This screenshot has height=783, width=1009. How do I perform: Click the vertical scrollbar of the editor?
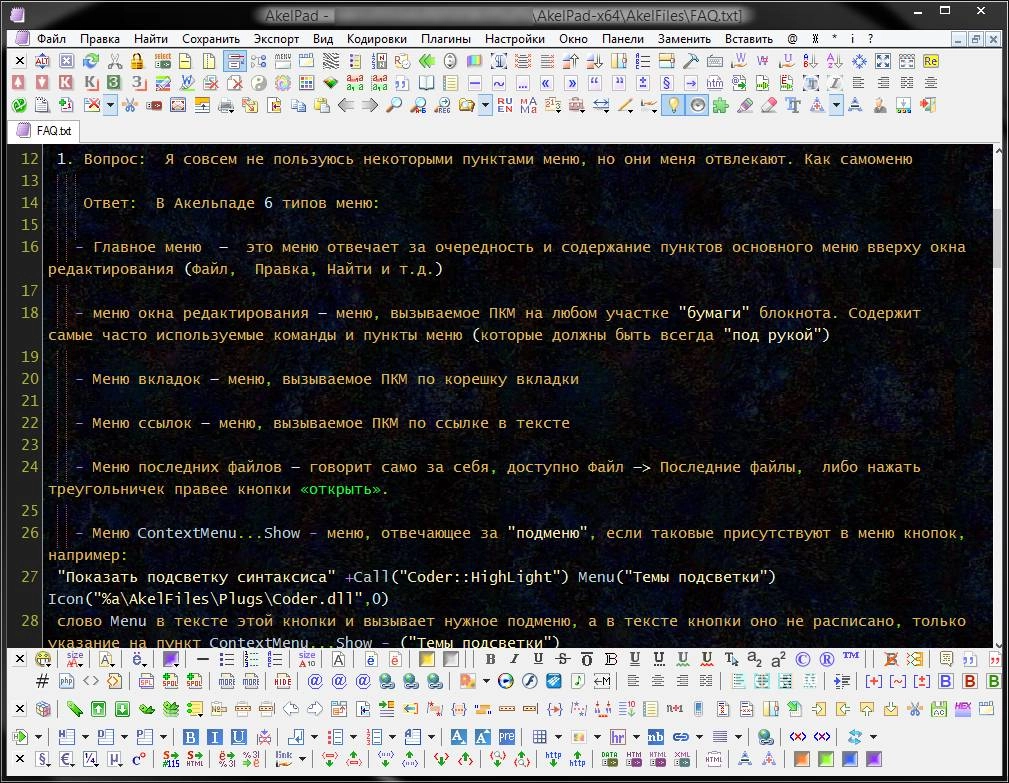(997, 397)
